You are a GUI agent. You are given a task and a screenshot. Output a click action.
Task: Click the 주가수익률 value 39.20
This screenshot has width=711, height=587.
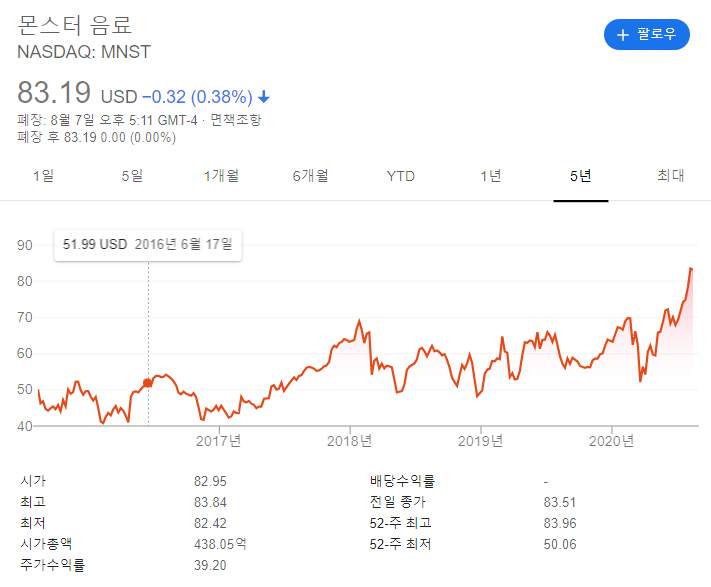(x=210, y=565)
